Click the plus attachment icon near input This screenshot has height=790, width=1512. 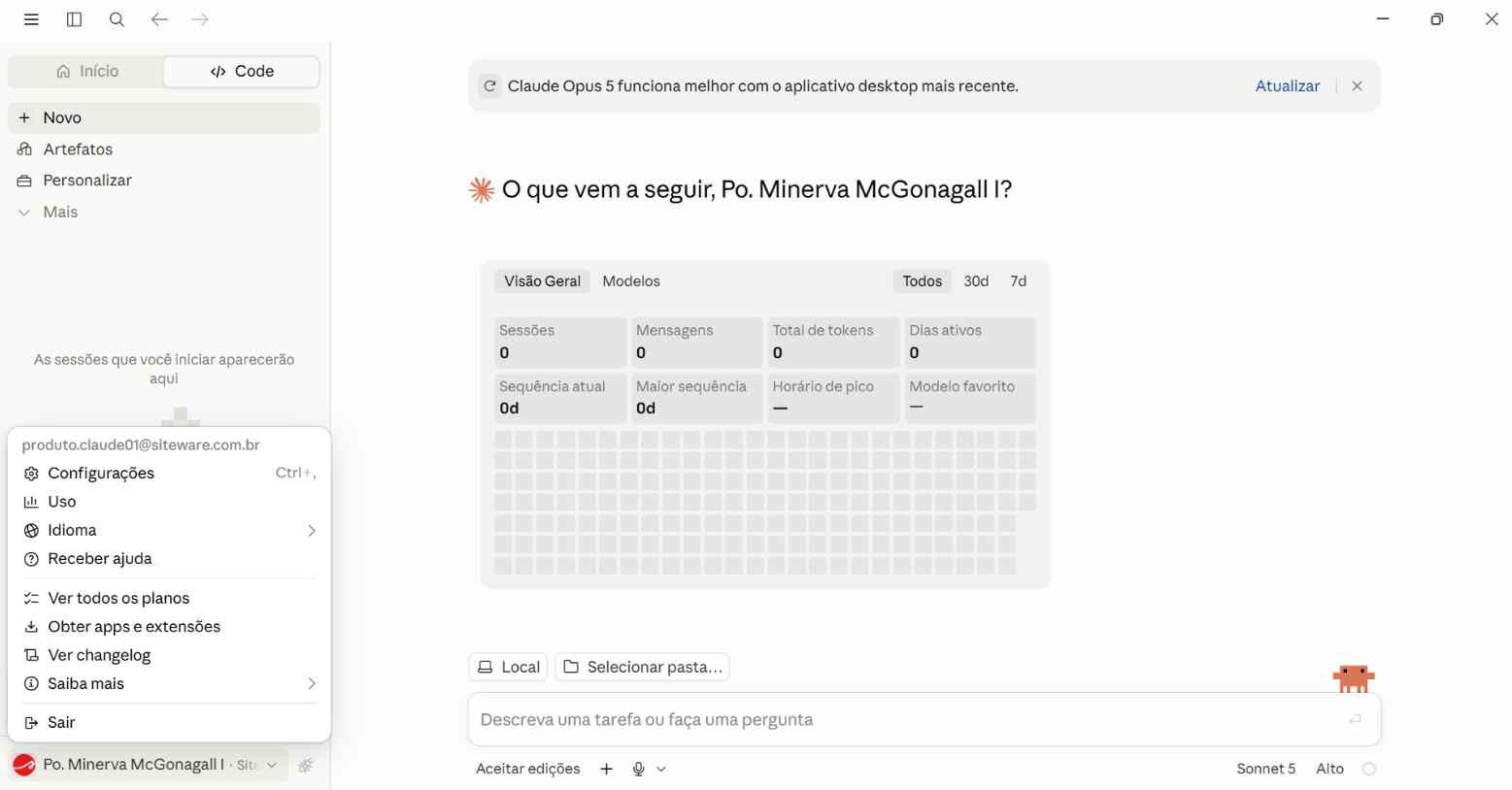tap(607, 769)
